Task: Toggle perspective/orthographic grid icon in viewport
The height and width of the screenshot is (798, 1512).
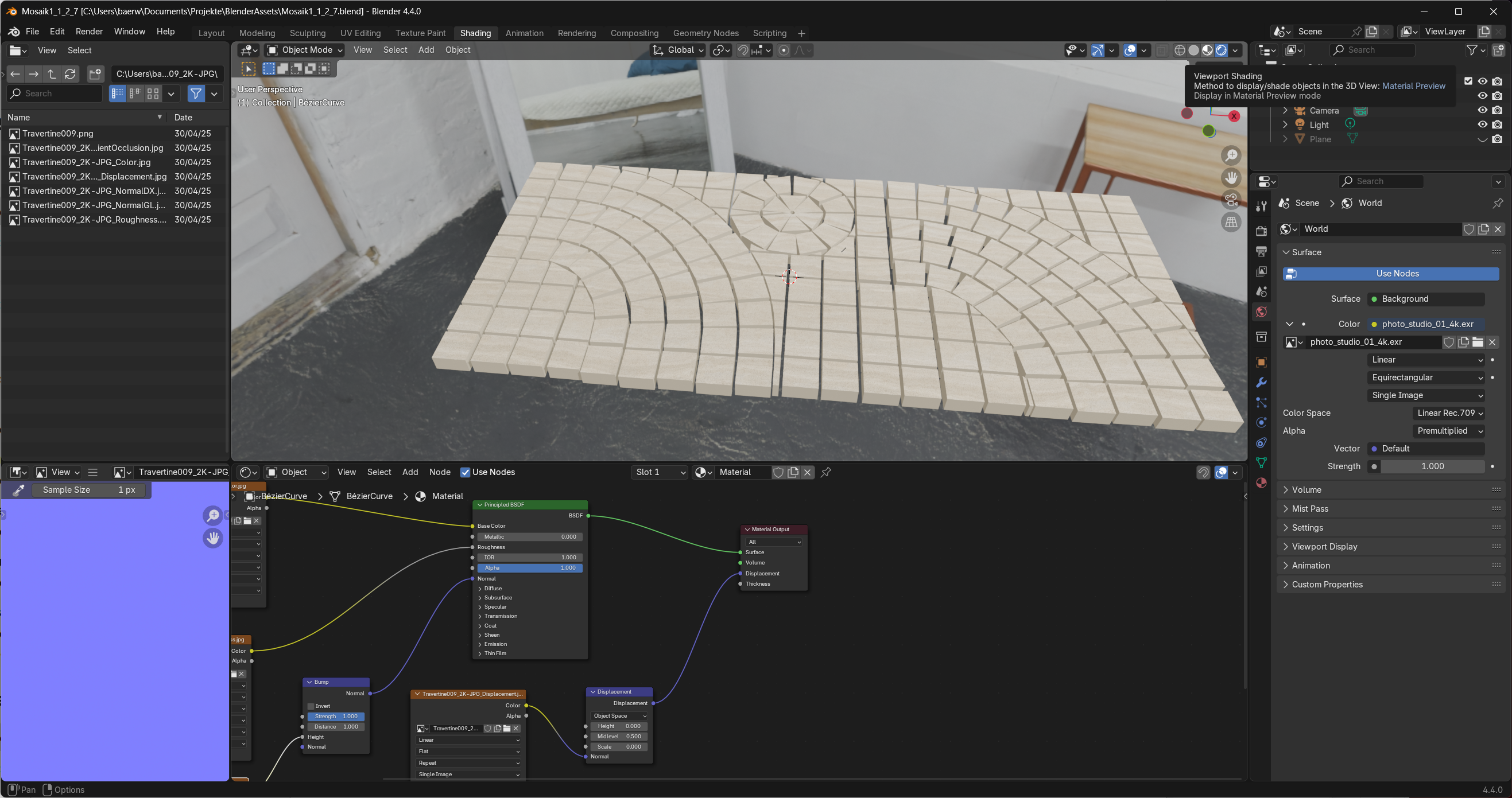Action: (x=1231, y=223)
